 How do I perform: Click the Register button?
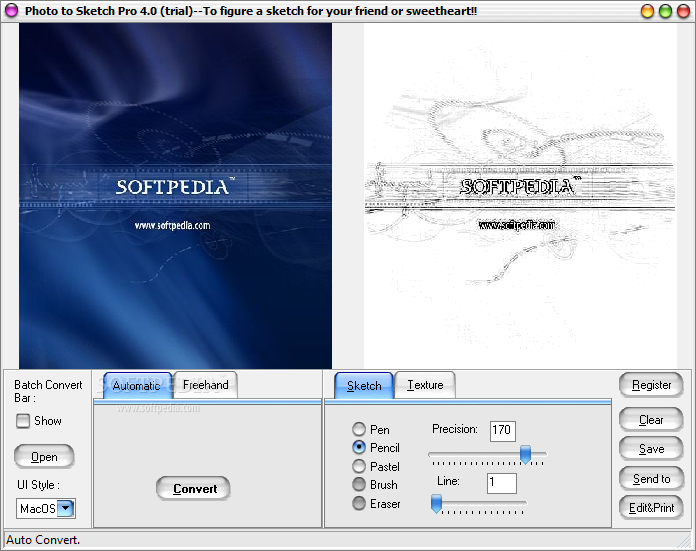pyautogui.click(x=651, y=385)
